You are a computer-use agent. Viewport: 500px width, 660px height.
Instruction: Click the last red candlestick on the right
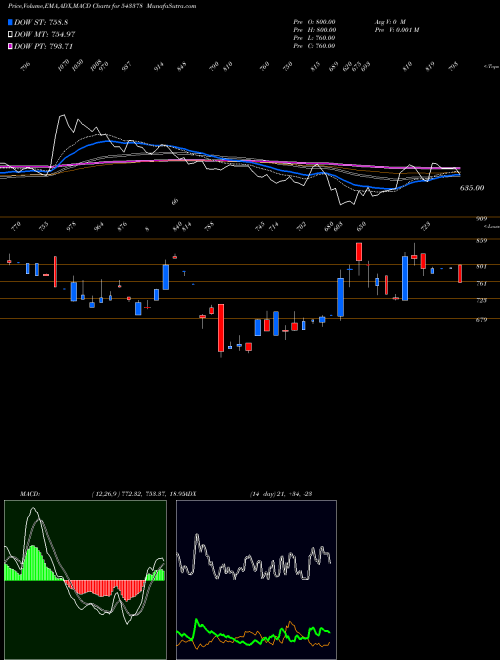pos(460,274)
